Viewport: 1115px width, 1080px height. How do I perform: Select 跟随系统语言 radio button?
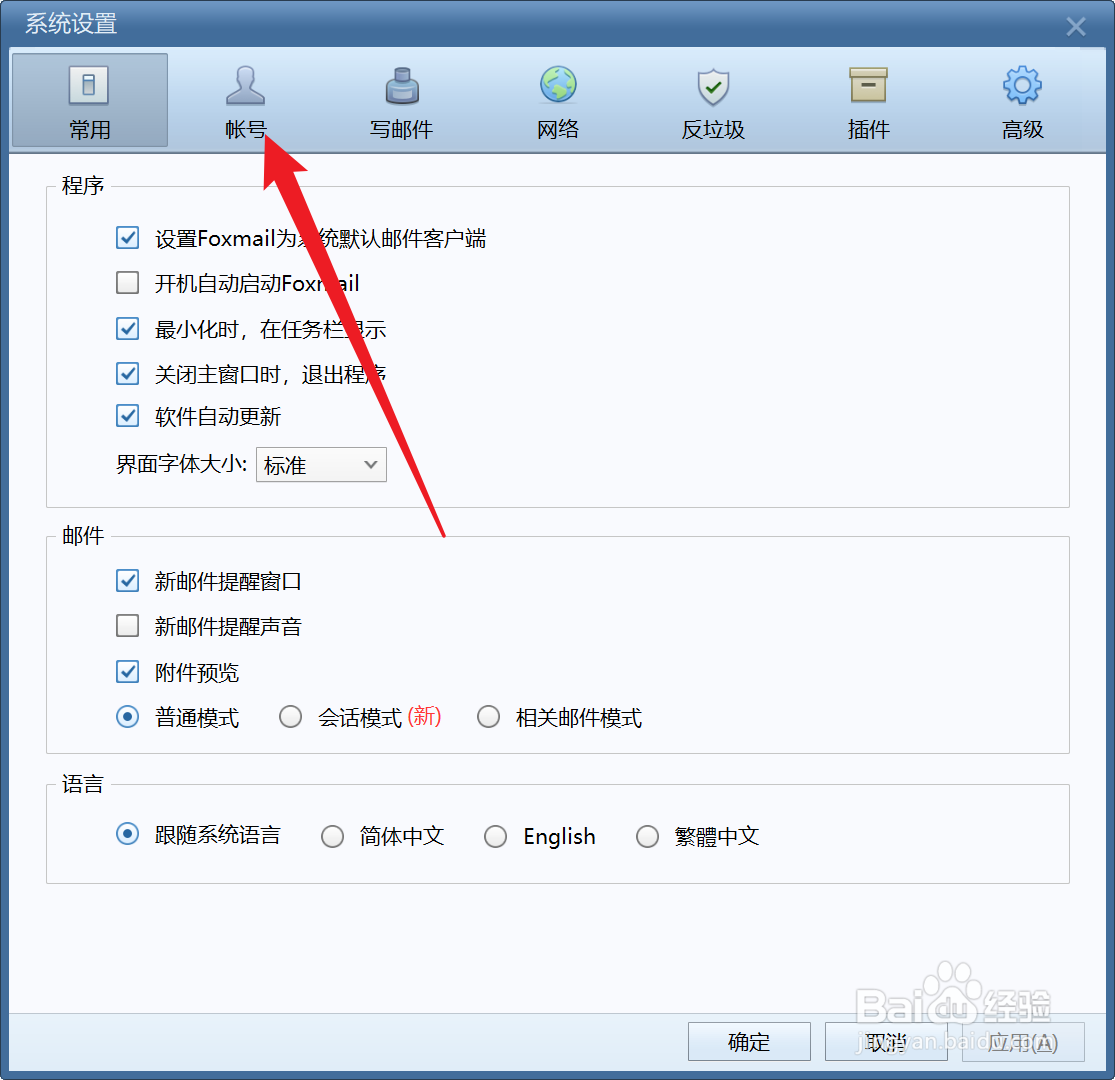(x=127, y=834)
